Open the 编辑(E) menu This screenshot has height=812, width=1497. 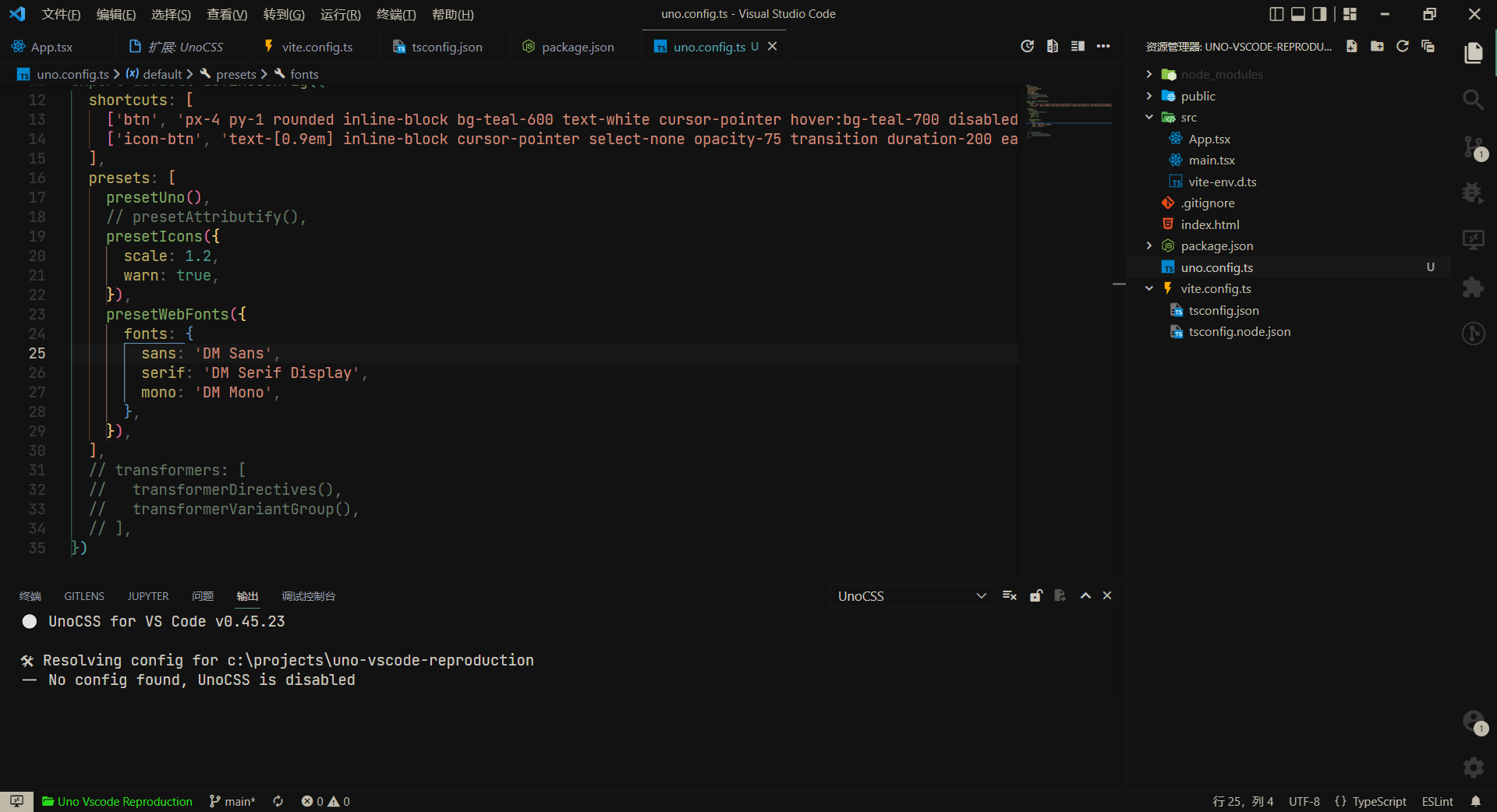coord(115,14)
